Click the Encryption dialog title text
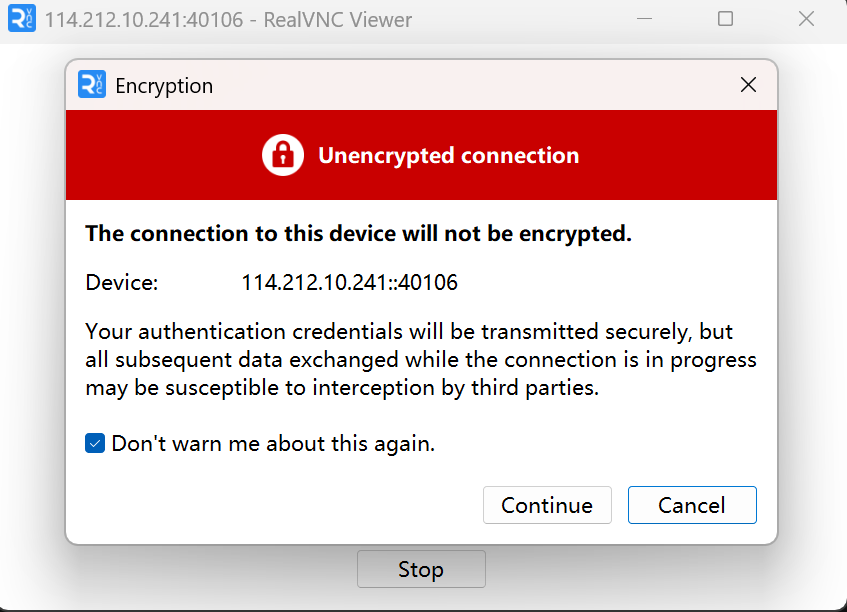847x612 pixels. (163, 86)
